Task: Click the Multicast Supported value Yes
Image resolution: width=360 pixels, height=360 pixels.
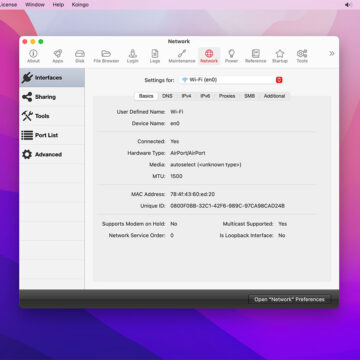Action: (283, 224)
